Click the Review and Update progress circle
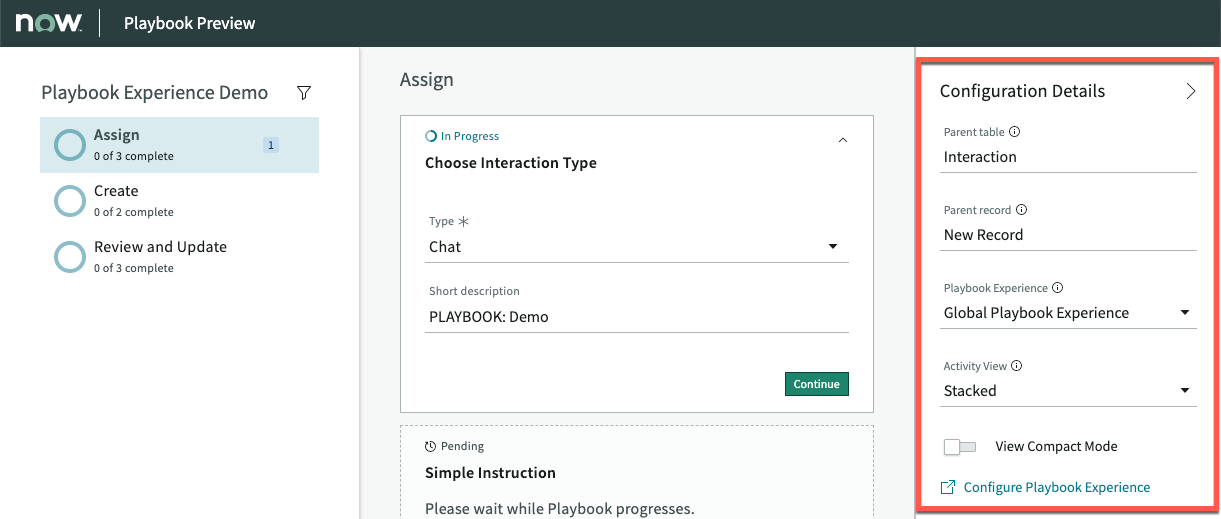 [x=69, y=257]
